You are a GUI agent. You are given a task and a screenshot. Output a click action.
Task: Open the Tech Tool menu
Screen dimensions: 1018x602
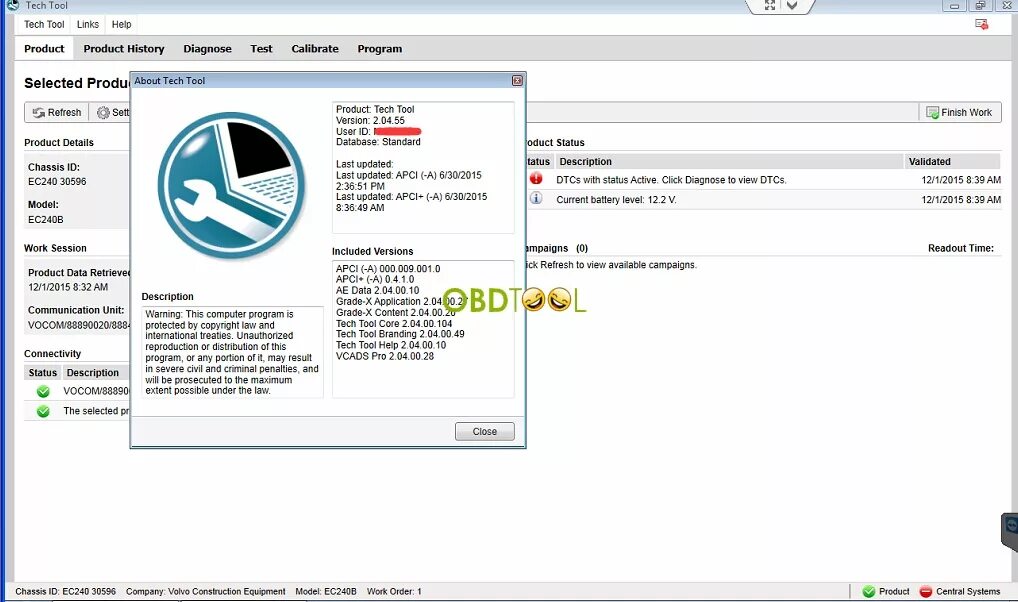click(44, 25)
